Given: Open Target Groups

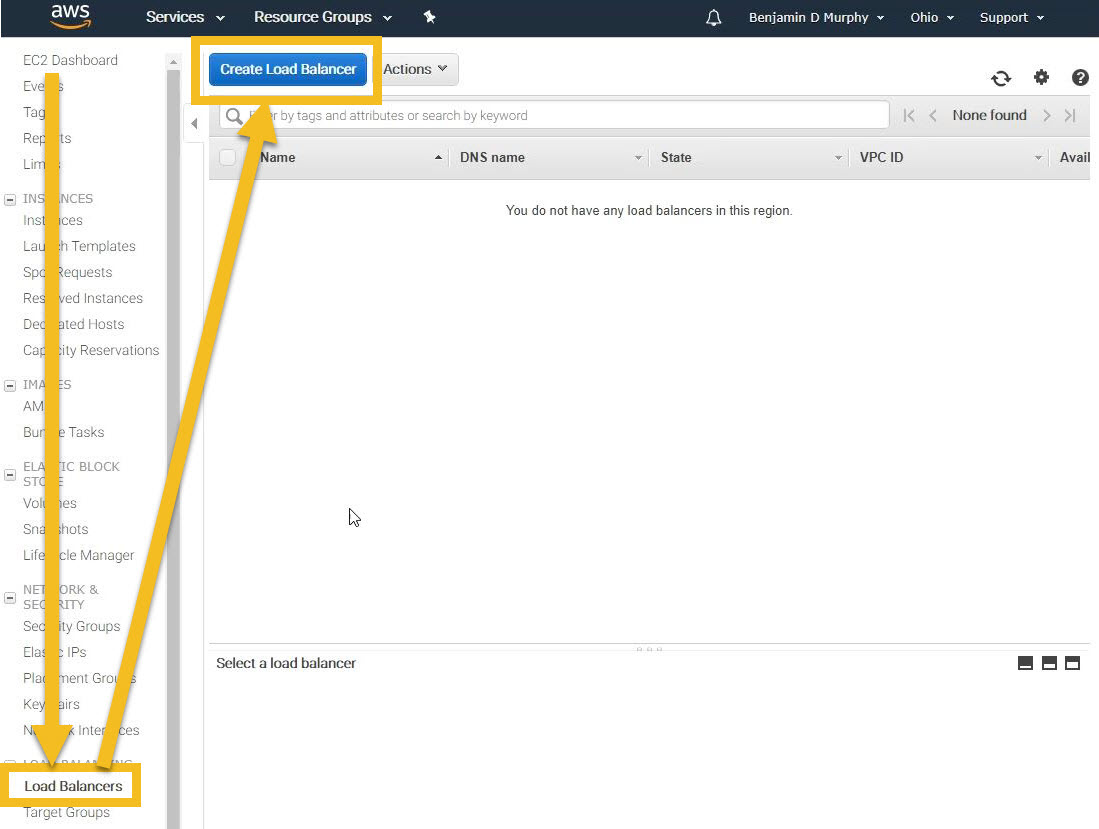Looking at the screenshot, I should pyautogui.click(x=67, y=812).
